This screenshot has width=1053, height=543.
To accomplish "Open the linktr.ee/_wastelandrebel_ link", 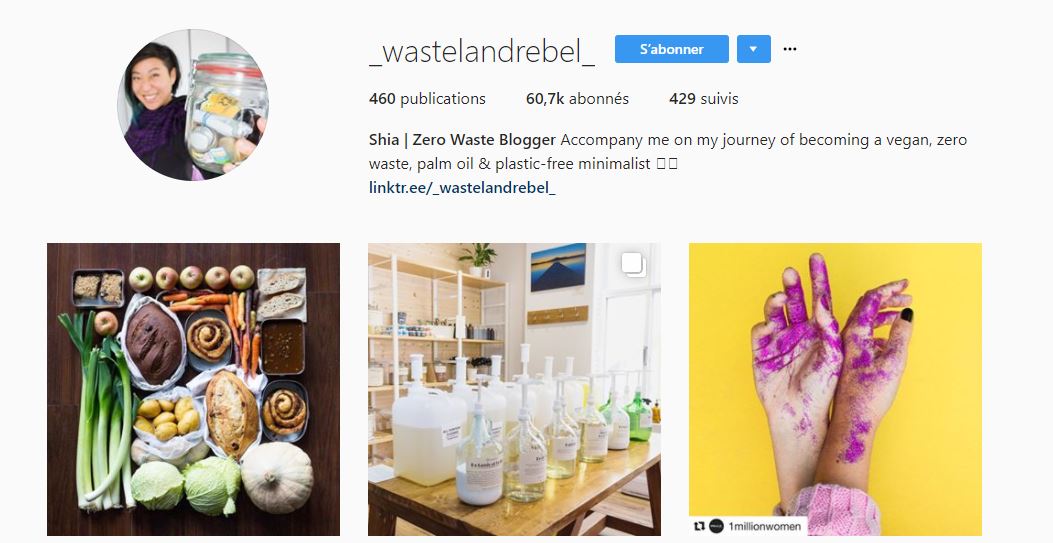I will pos(462,187).
